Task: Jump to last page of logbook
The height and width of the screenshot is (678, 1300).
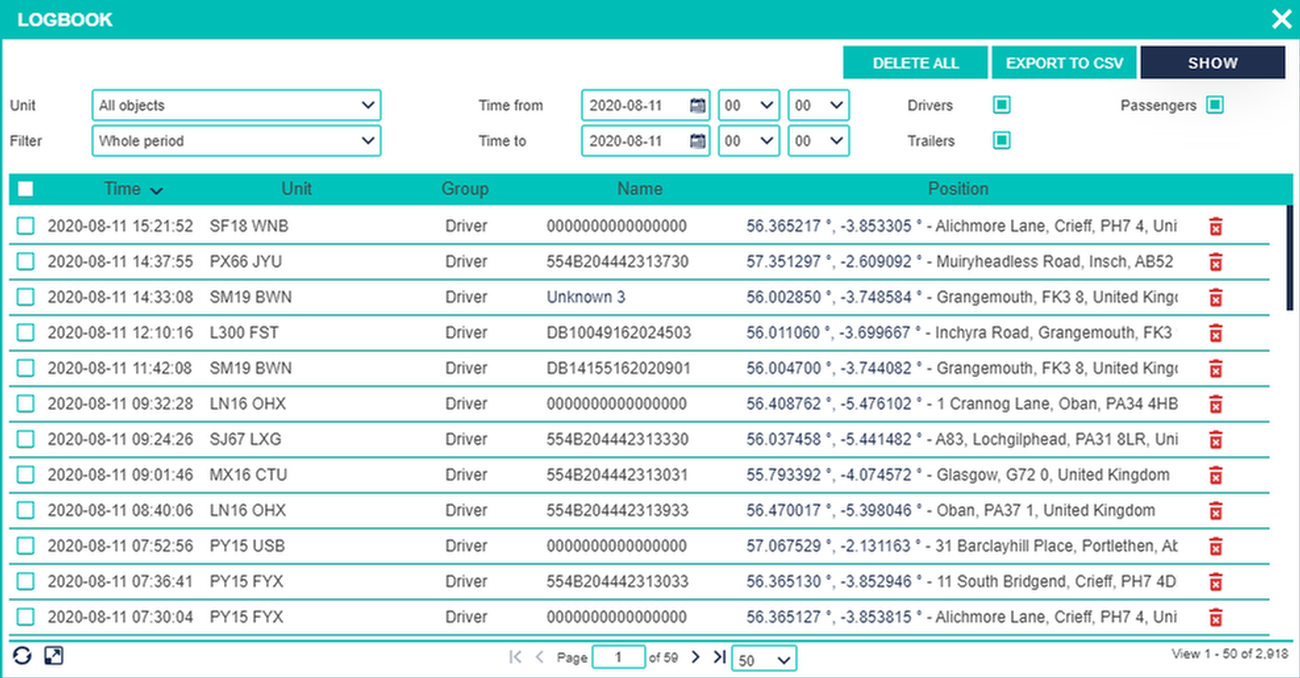Action: 719,657
